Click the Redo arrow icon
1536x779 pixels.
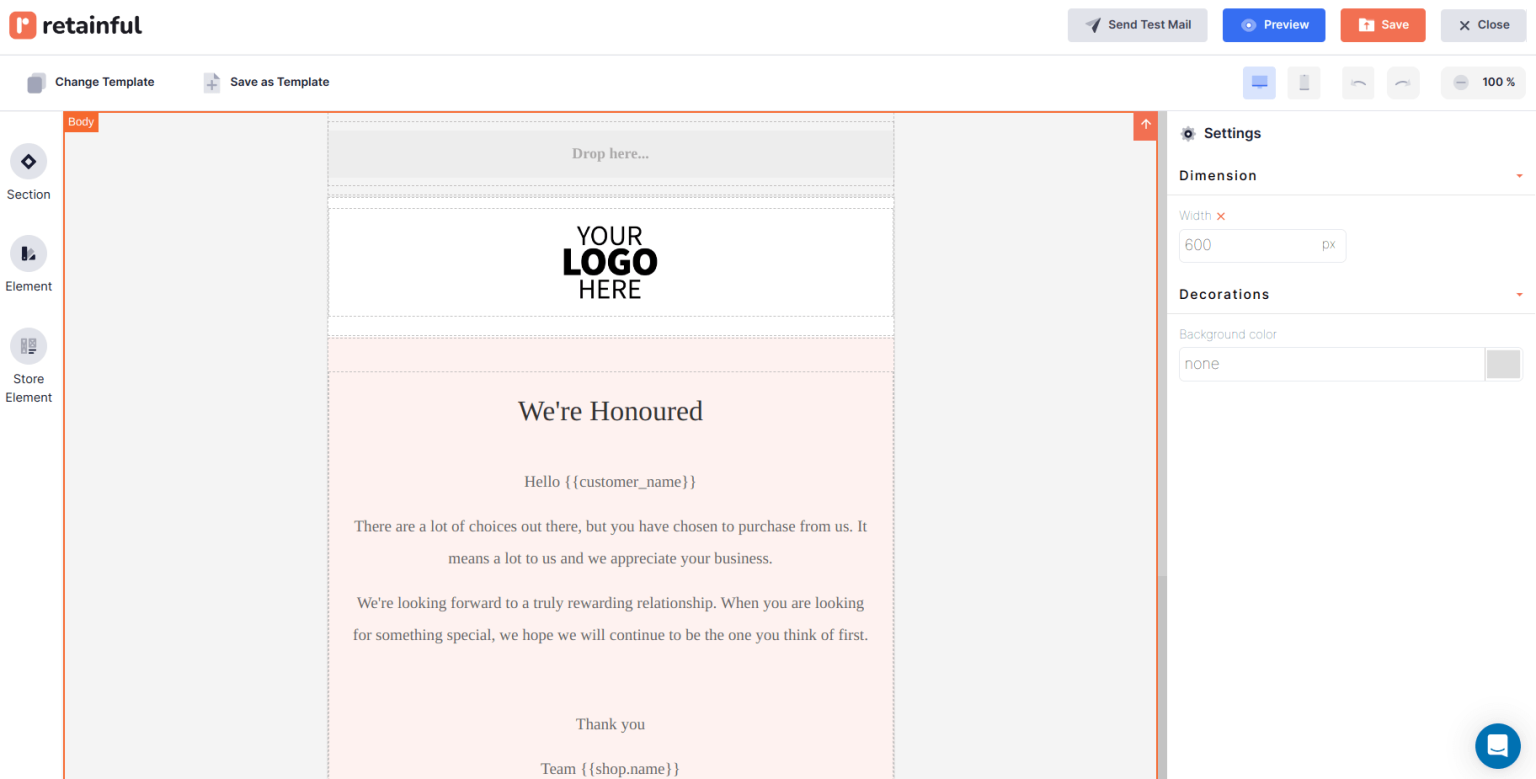pyautogui.click(x=1403, y=83)
